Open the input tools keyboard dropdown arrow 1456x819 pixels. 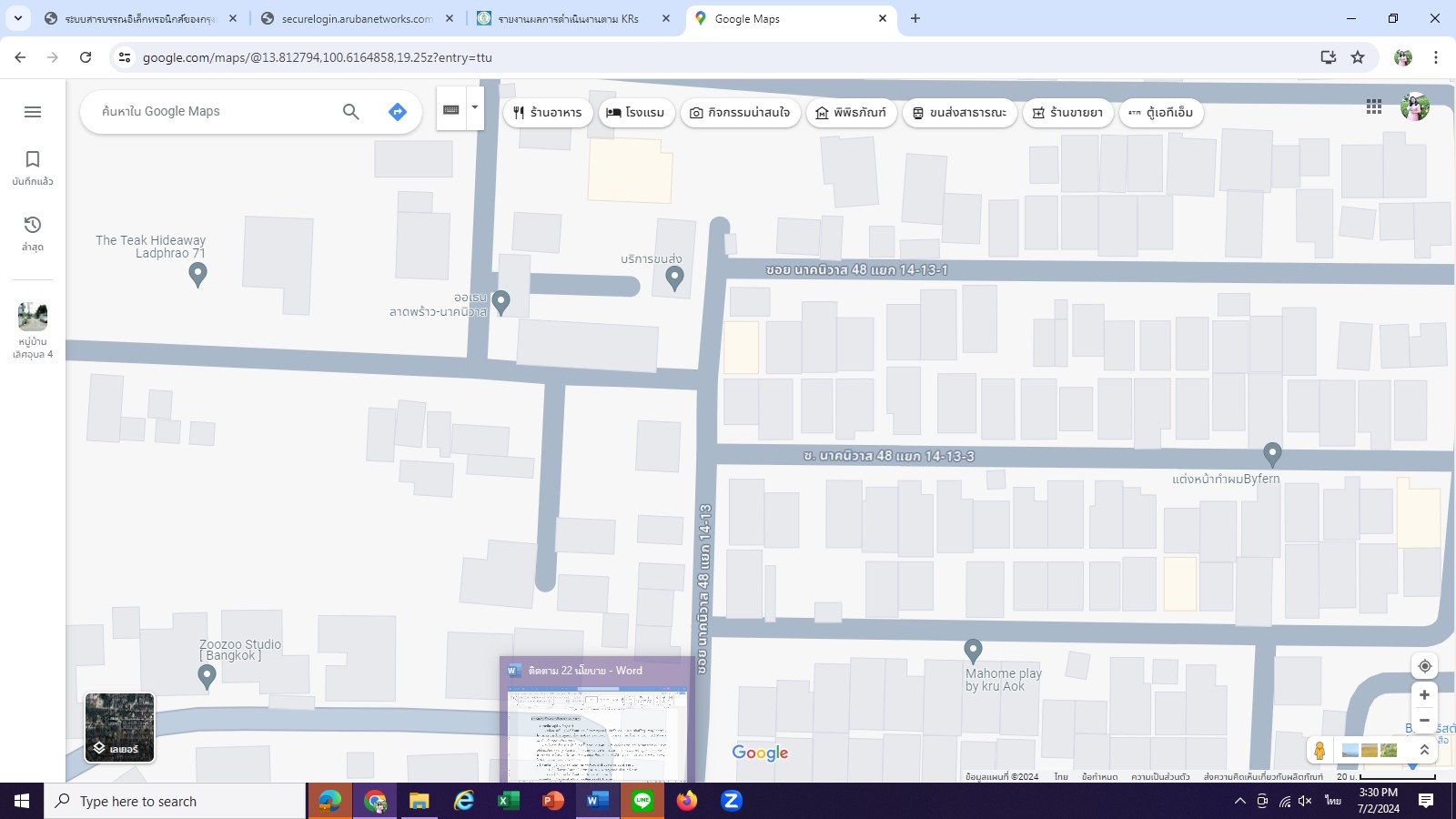pos(475,107)
